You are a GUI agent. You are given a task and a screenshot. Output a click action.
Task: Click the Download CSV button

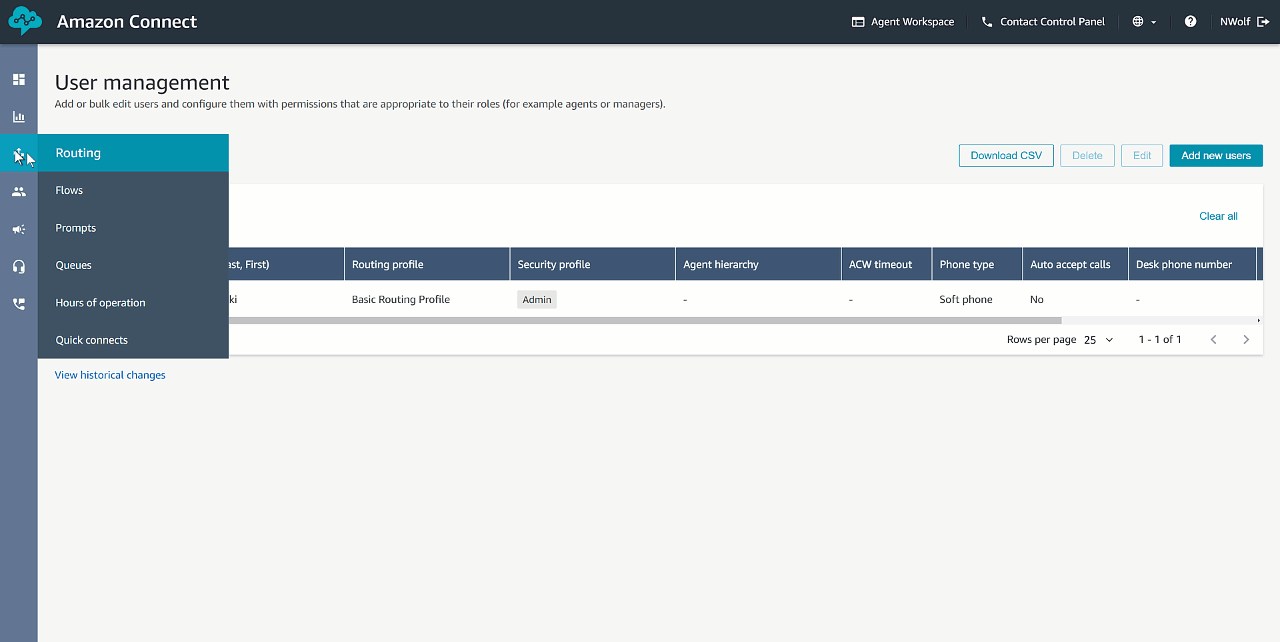pyautogui.click(x=1006, y=155)
